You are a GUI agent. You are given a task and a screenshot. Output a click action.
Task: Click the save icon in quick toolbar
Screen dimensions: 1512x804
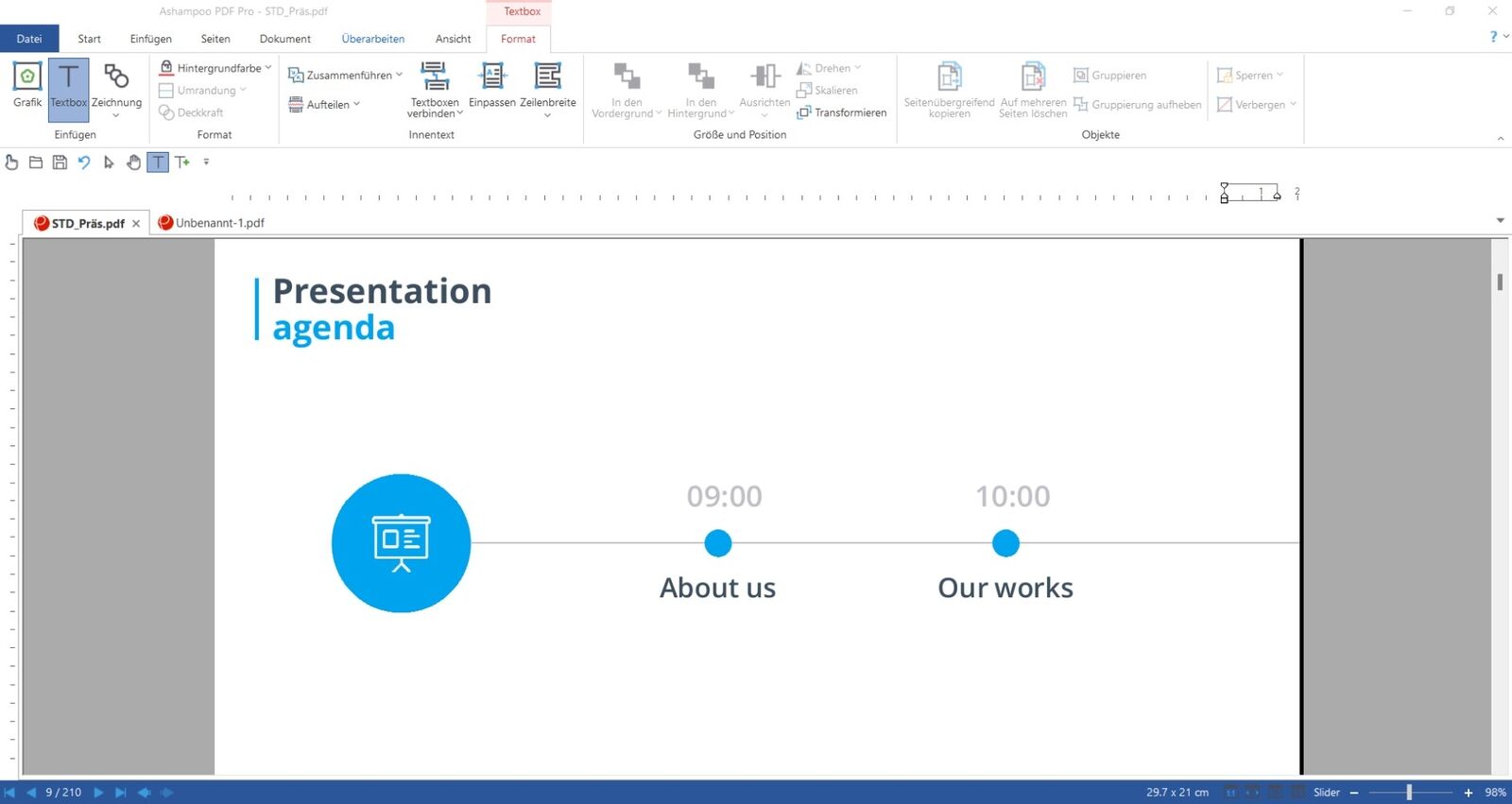coord(60,163)
